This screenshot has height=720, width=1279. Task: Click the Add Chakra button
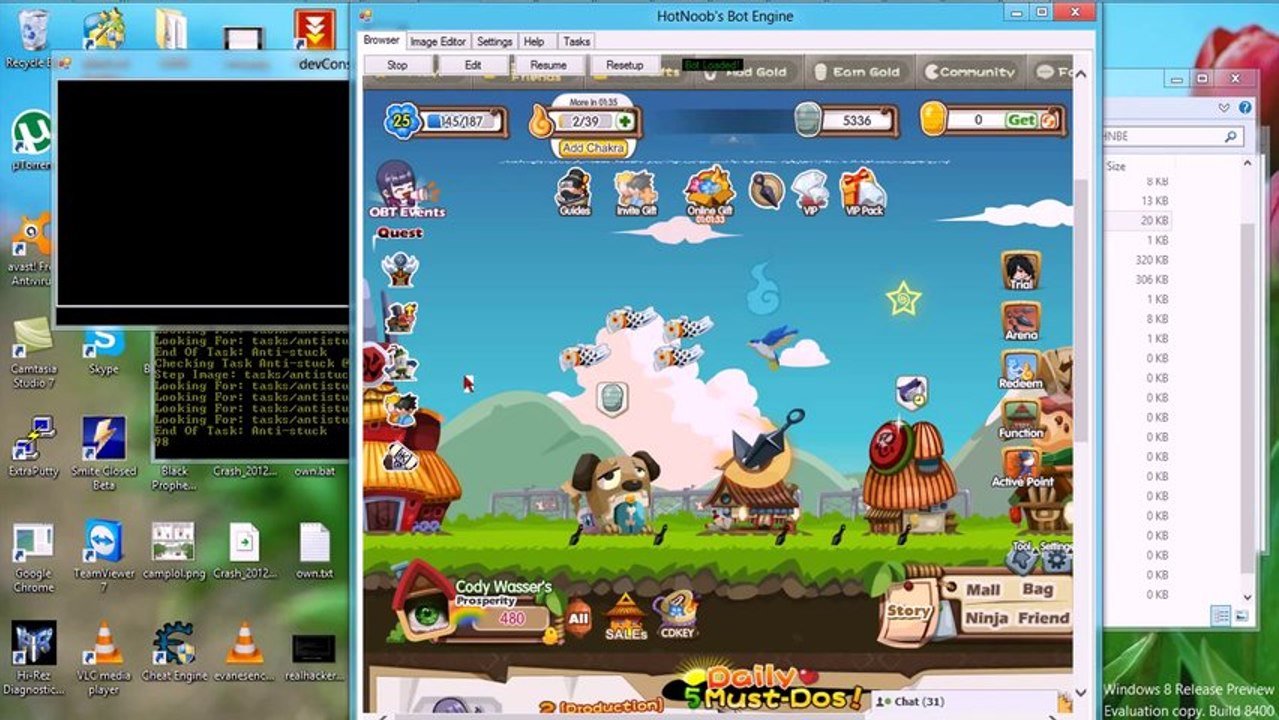[593, 148]
